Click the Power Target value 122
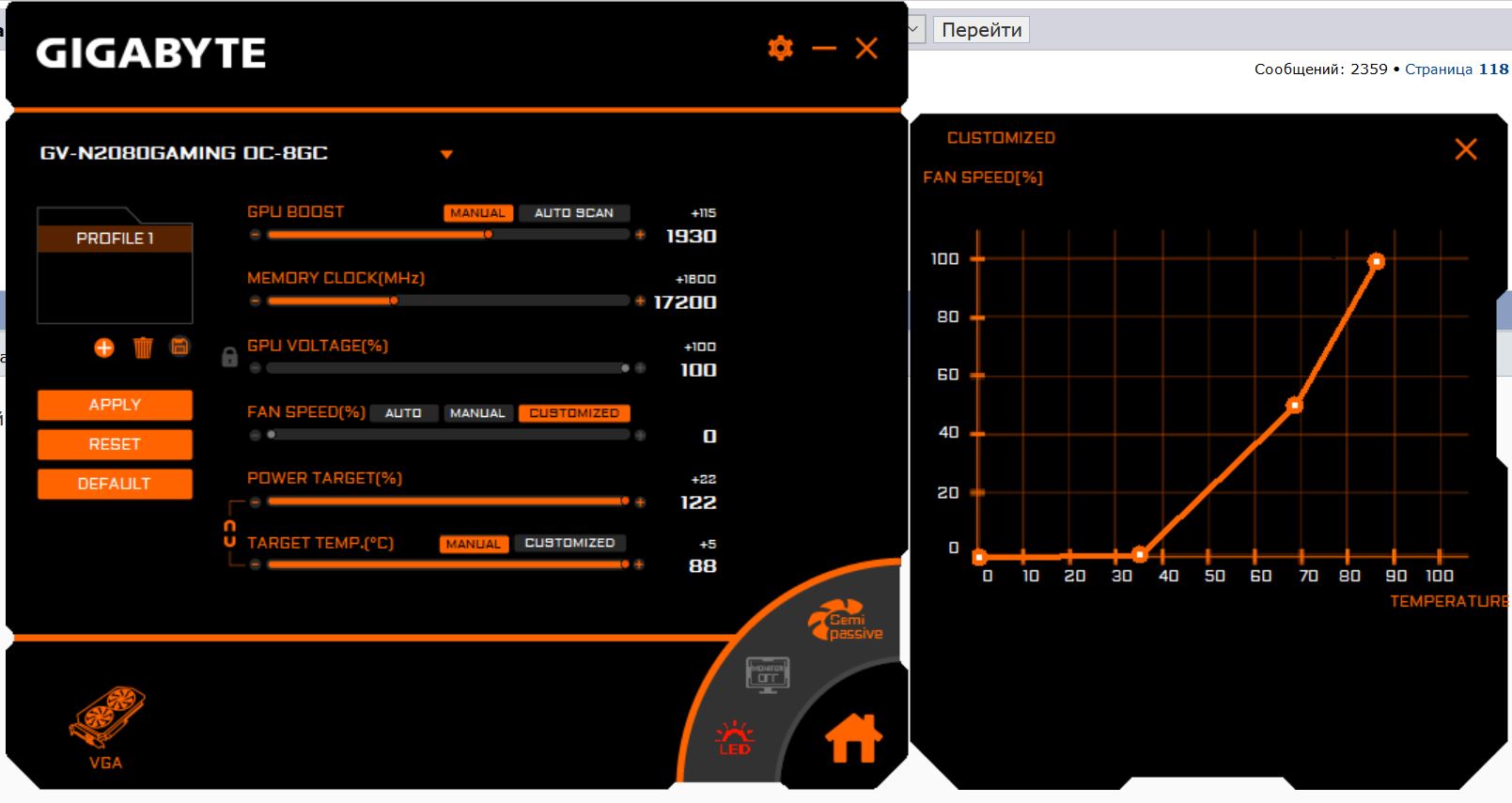 point(698,503)
